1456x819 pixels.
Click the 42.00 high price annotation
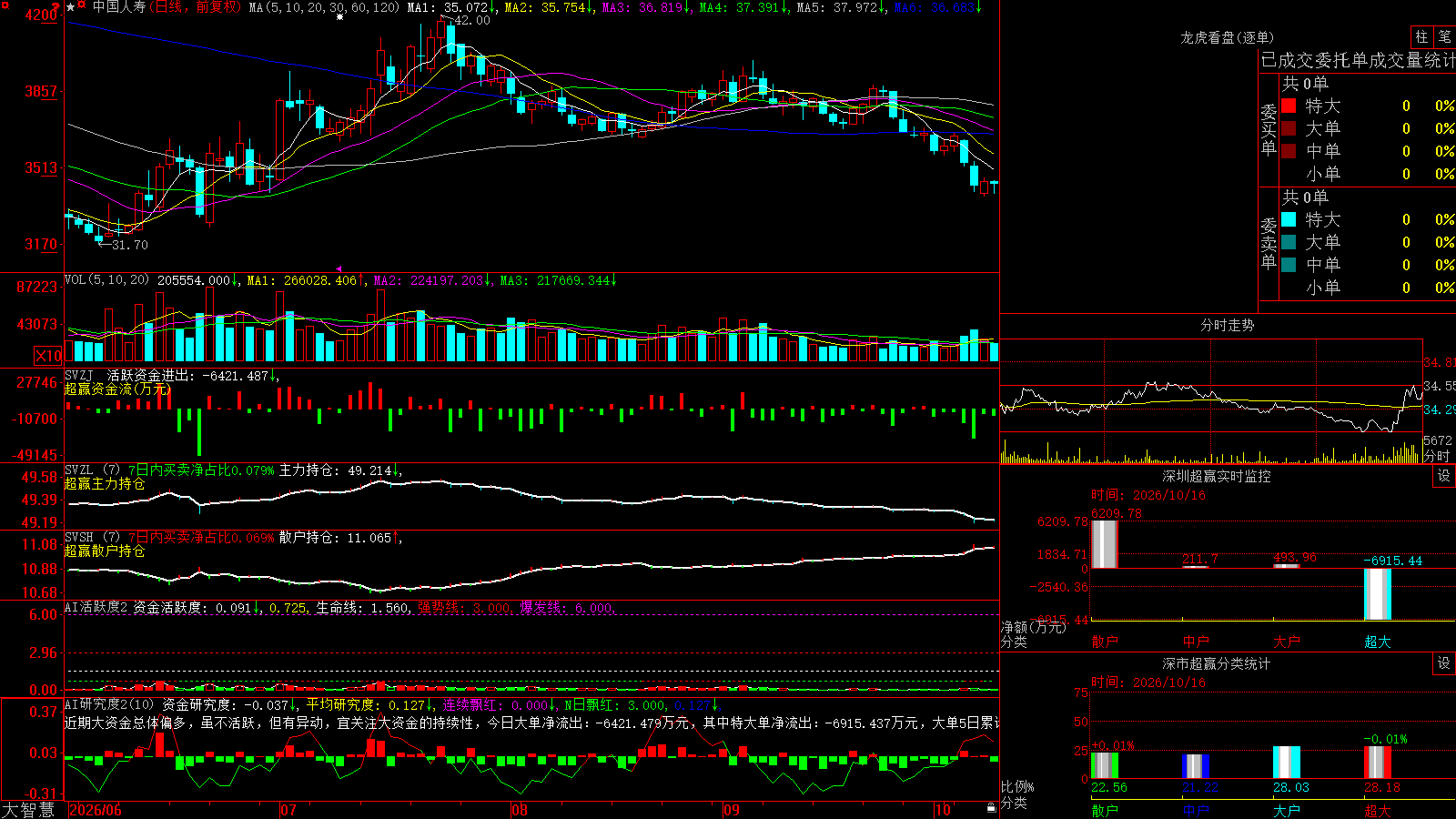coord(471,20)
